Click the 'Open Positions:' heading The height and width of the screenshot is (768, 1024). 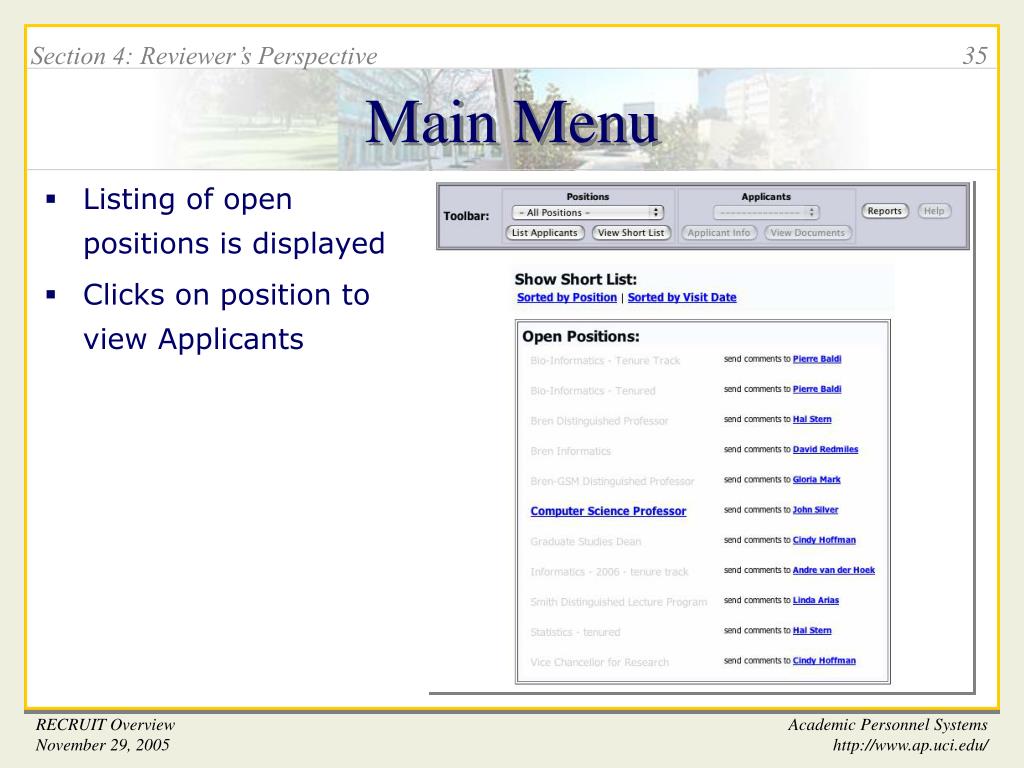pyautogui.click(x=581, y=336)
